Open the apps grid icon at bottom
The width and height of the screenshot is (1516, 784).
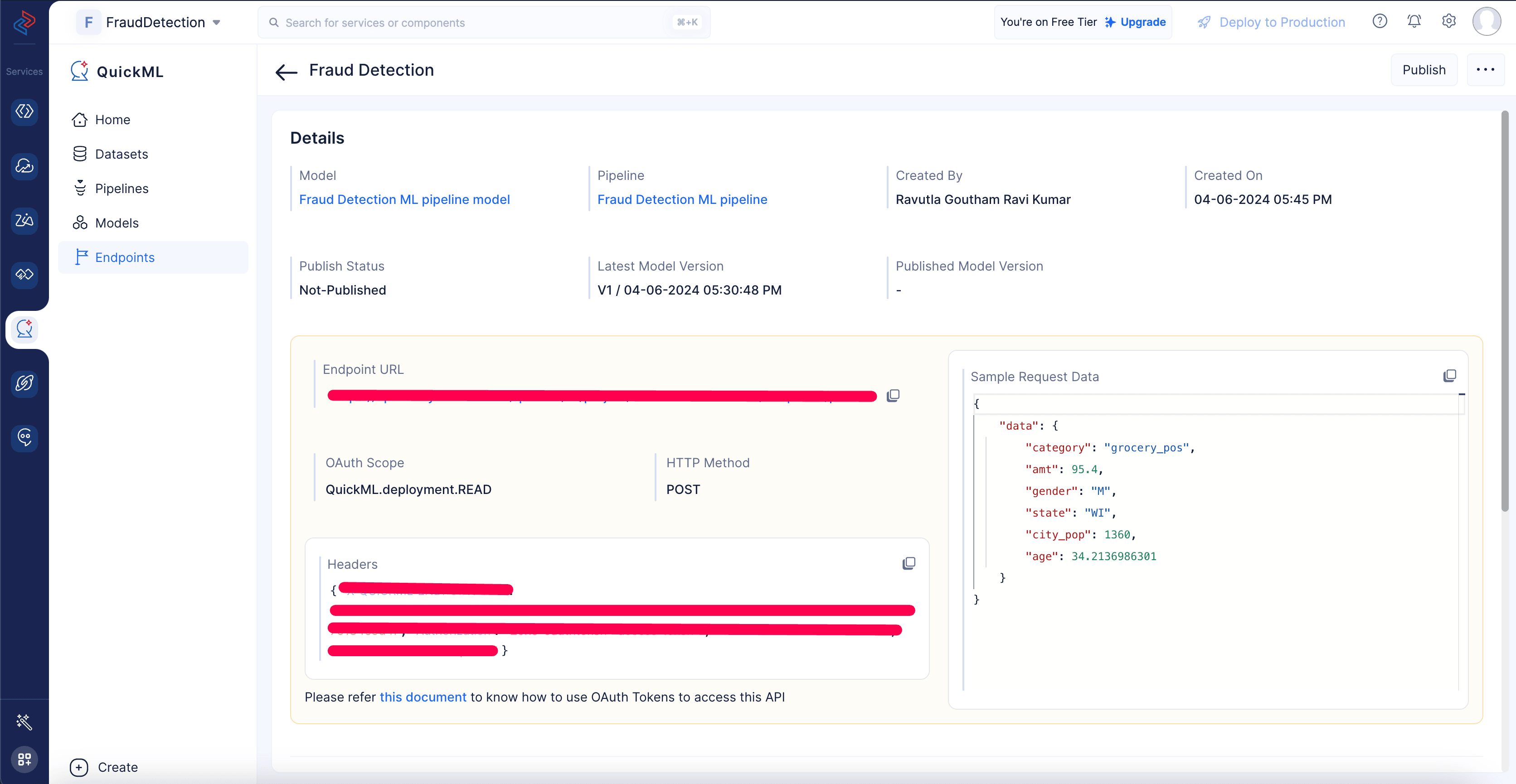[x=24, y=759]
